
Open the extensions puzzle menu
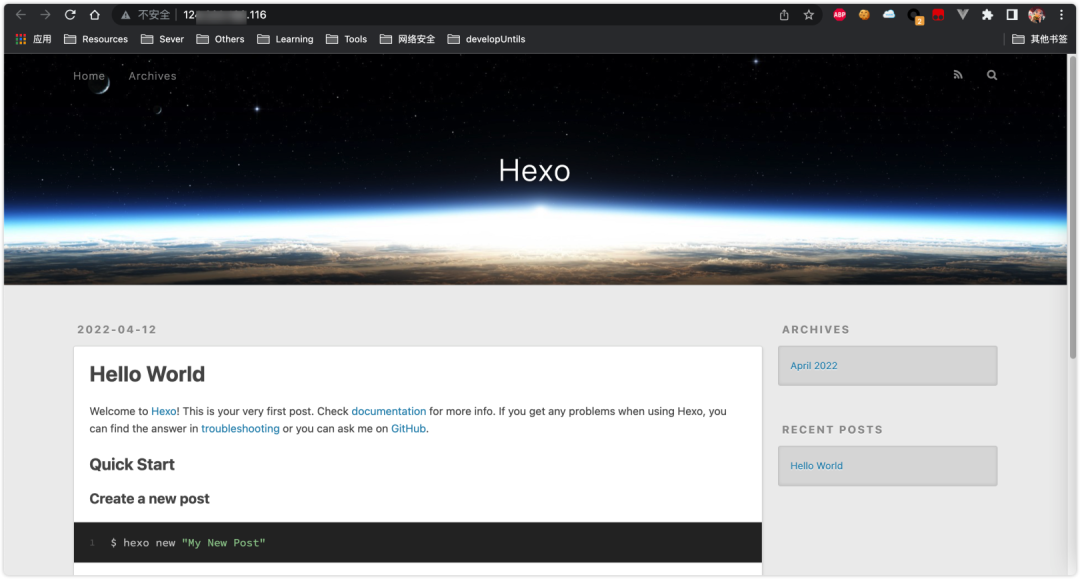click(x=987, y=14)
